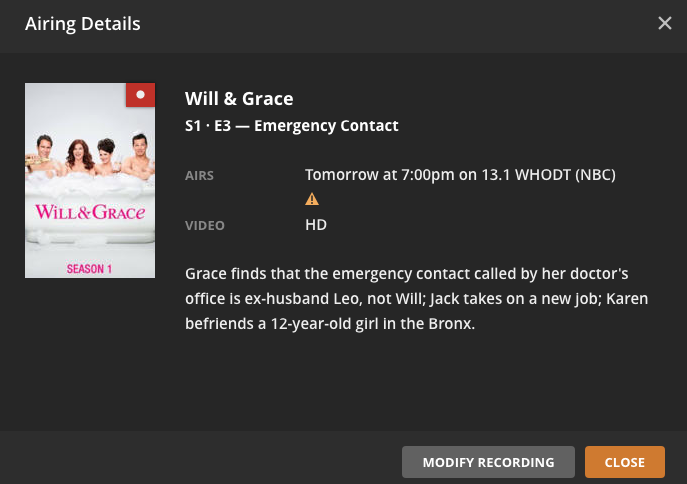Click the airing time and channel text
687x484 pixels.
point(460,175)
